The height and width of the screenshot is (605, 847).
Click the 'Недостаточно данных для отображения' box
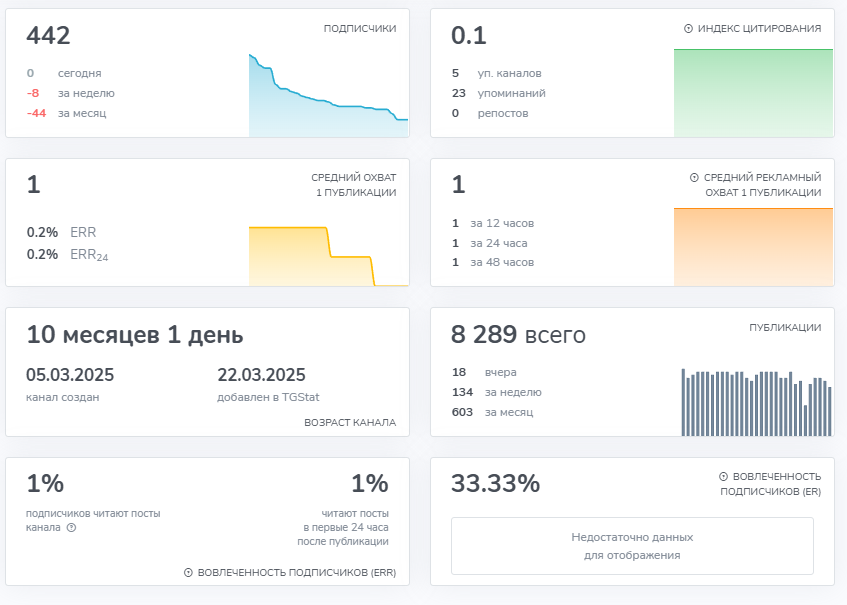[632, 546]
